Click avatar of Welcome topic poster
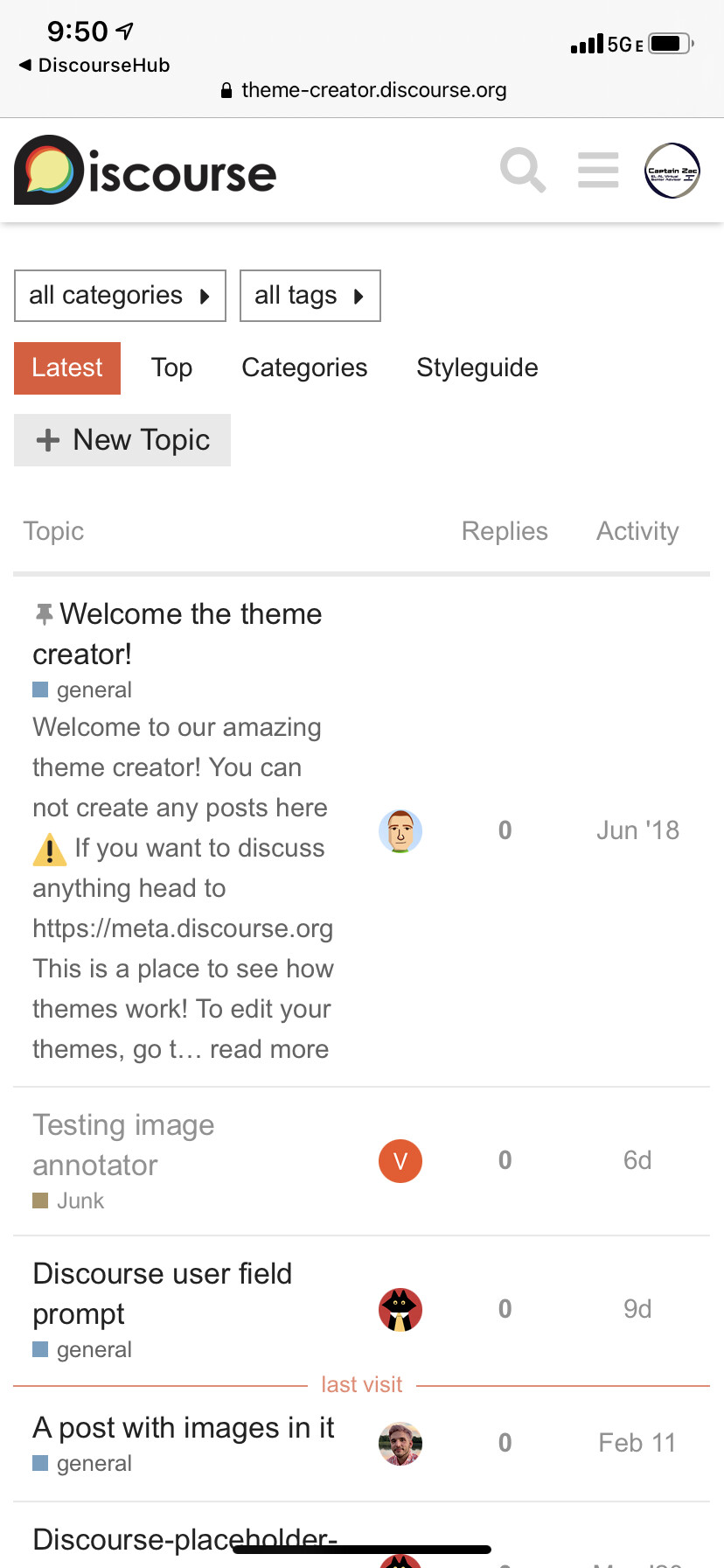 coord(400,831)
